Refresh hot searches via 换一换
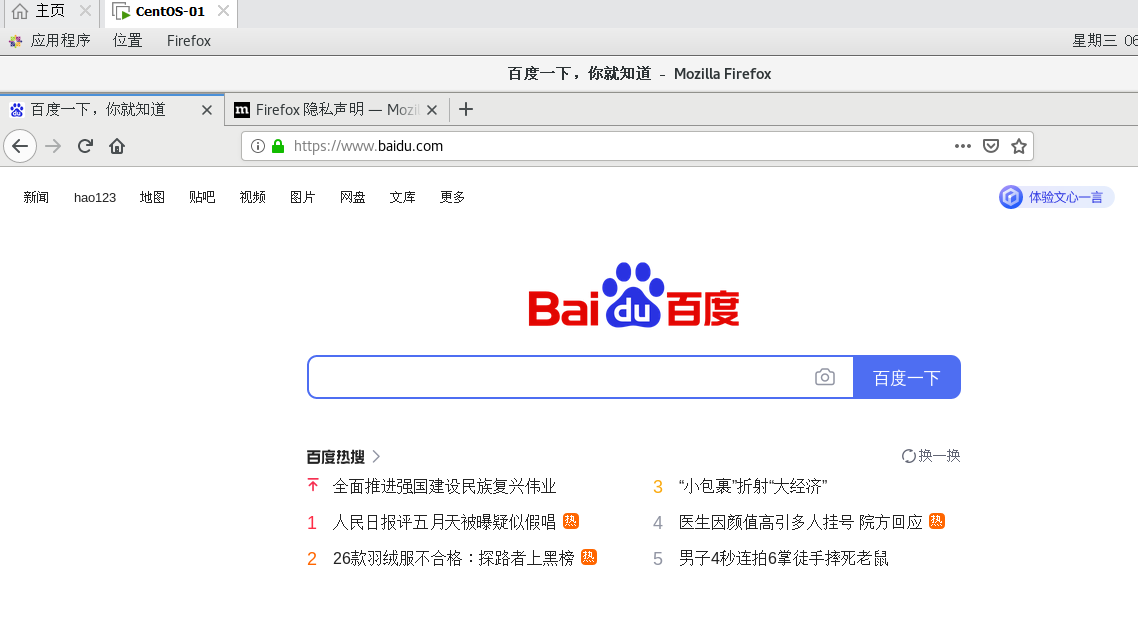This screenshot has width=1138, height=644. 930,456
